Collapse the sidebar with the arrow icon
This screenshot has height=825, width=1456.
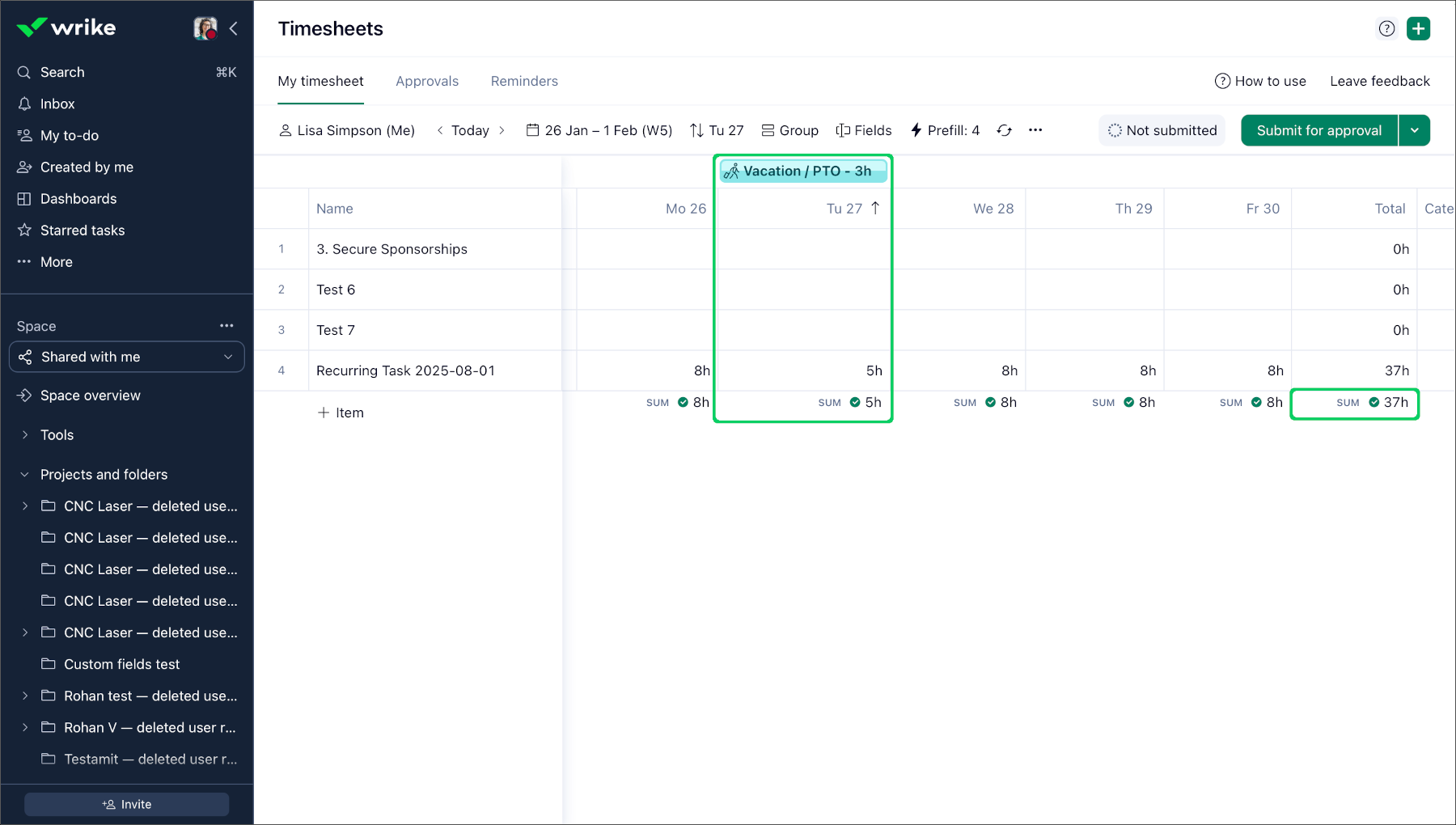[x=234, y=28]
